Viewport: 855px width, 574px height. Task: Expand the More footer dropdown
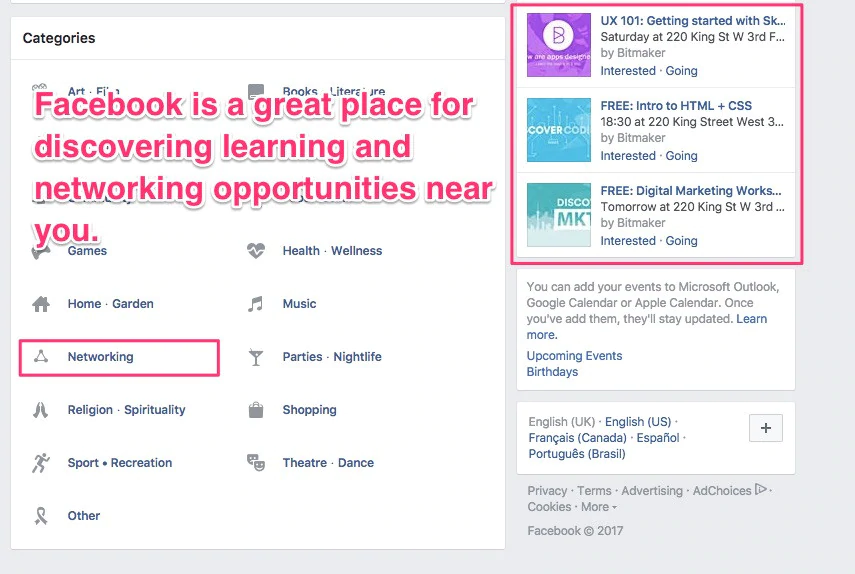tap(599, 507)
